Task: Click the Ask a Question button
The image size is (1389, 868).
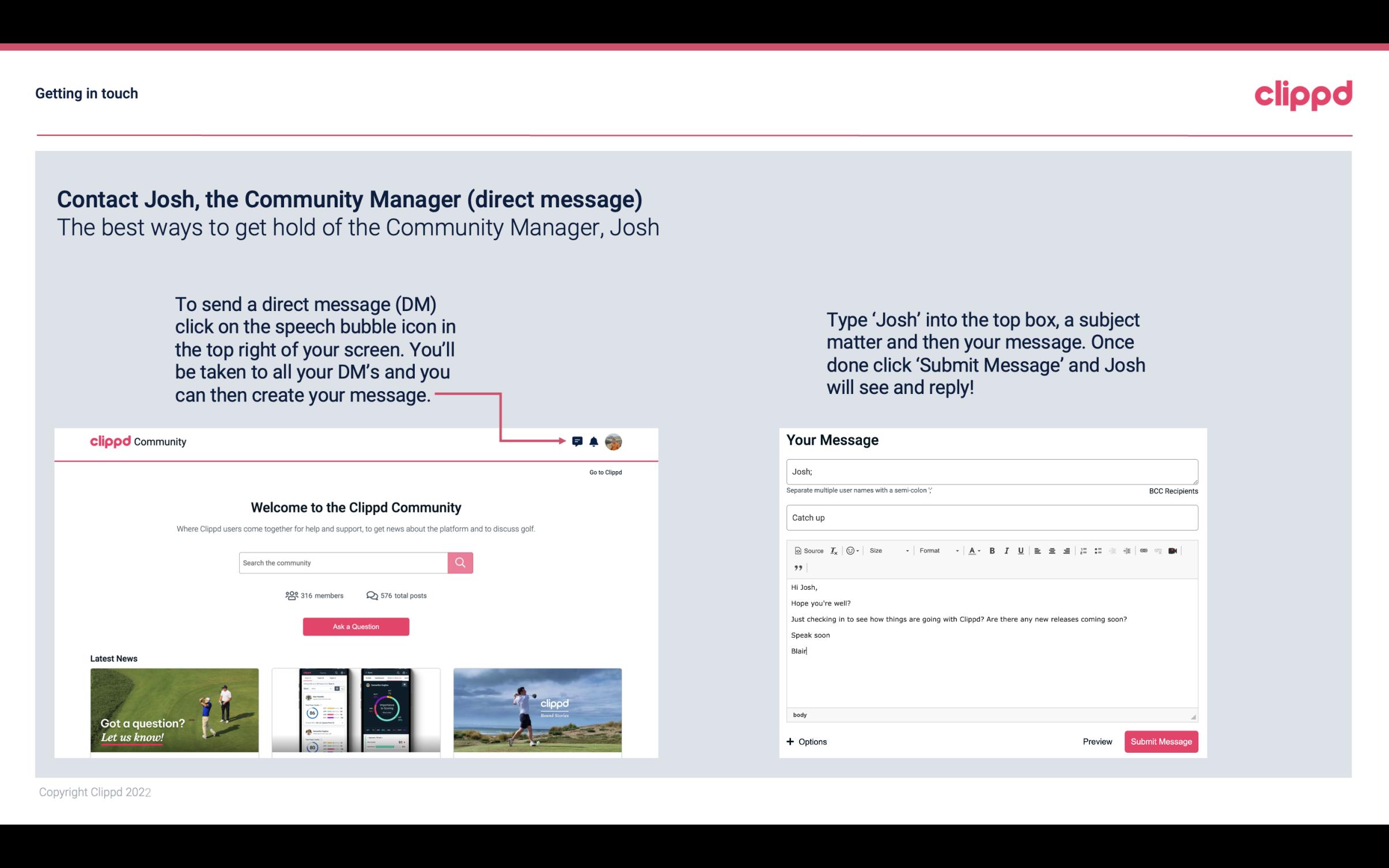Action: click(x=355, y=625)
